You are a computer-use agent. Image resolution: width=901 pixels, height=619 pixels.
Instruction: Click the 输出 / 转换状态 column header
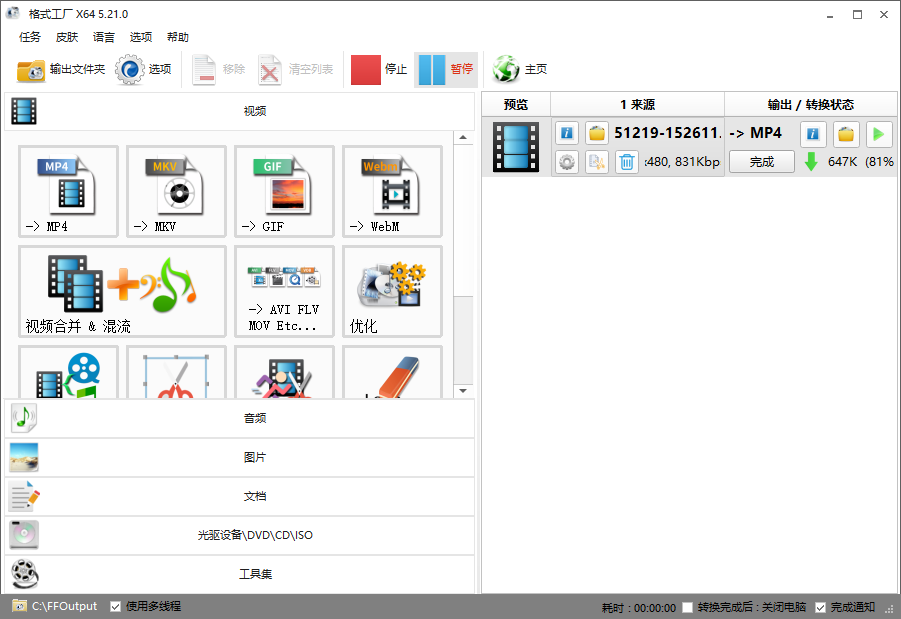point(811,105)
